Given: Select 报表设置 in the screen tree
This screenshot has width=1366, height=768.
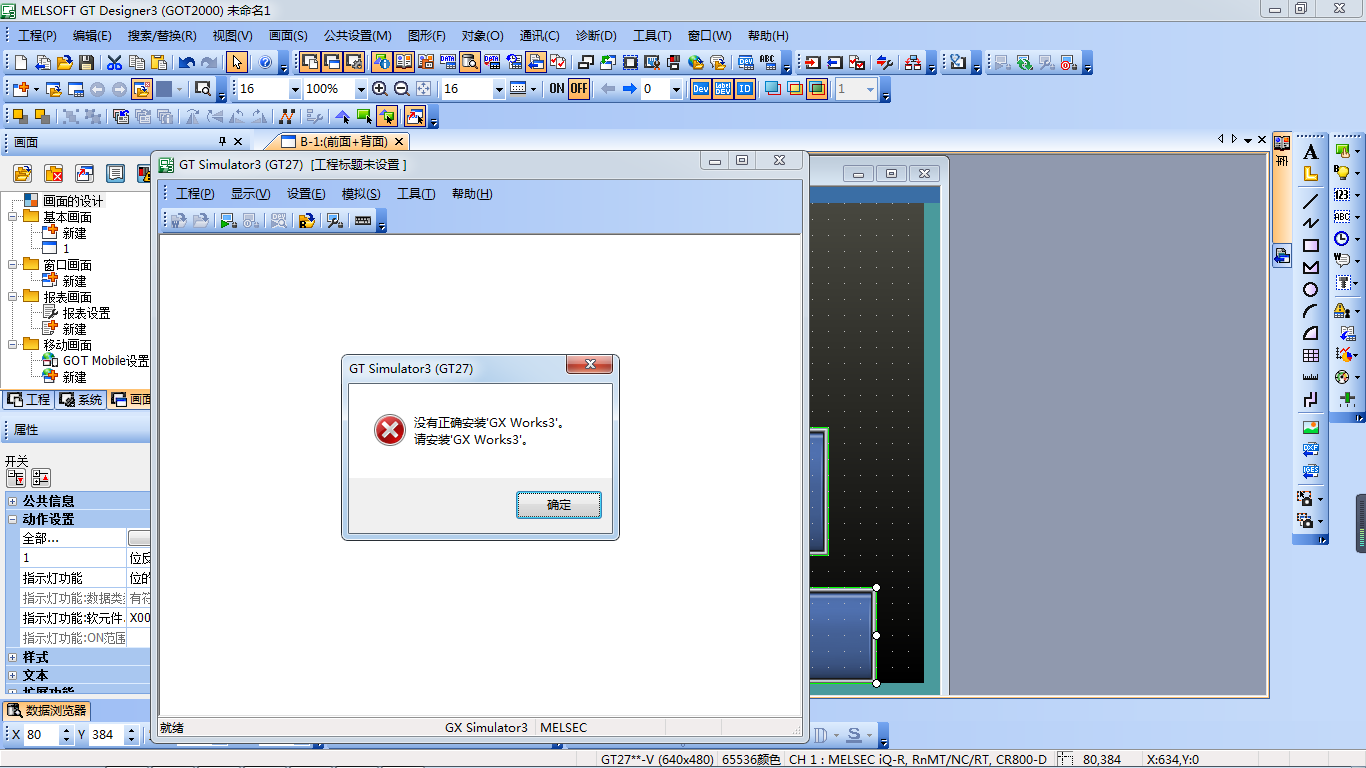Looking at the screenshot, I should tap(87, 313).
